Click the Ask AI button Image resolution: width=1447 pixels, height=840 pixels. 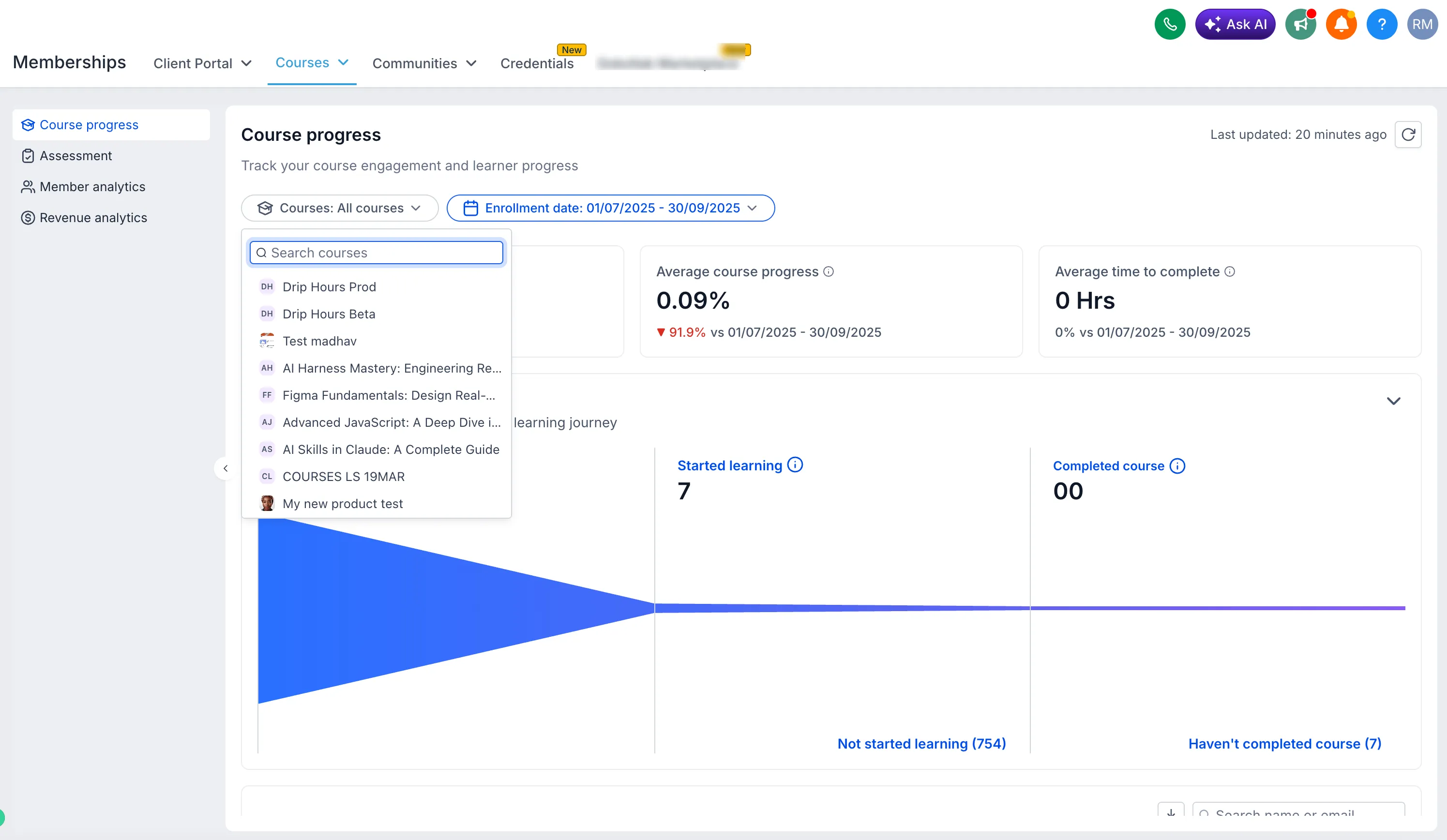click(1235, 24)
